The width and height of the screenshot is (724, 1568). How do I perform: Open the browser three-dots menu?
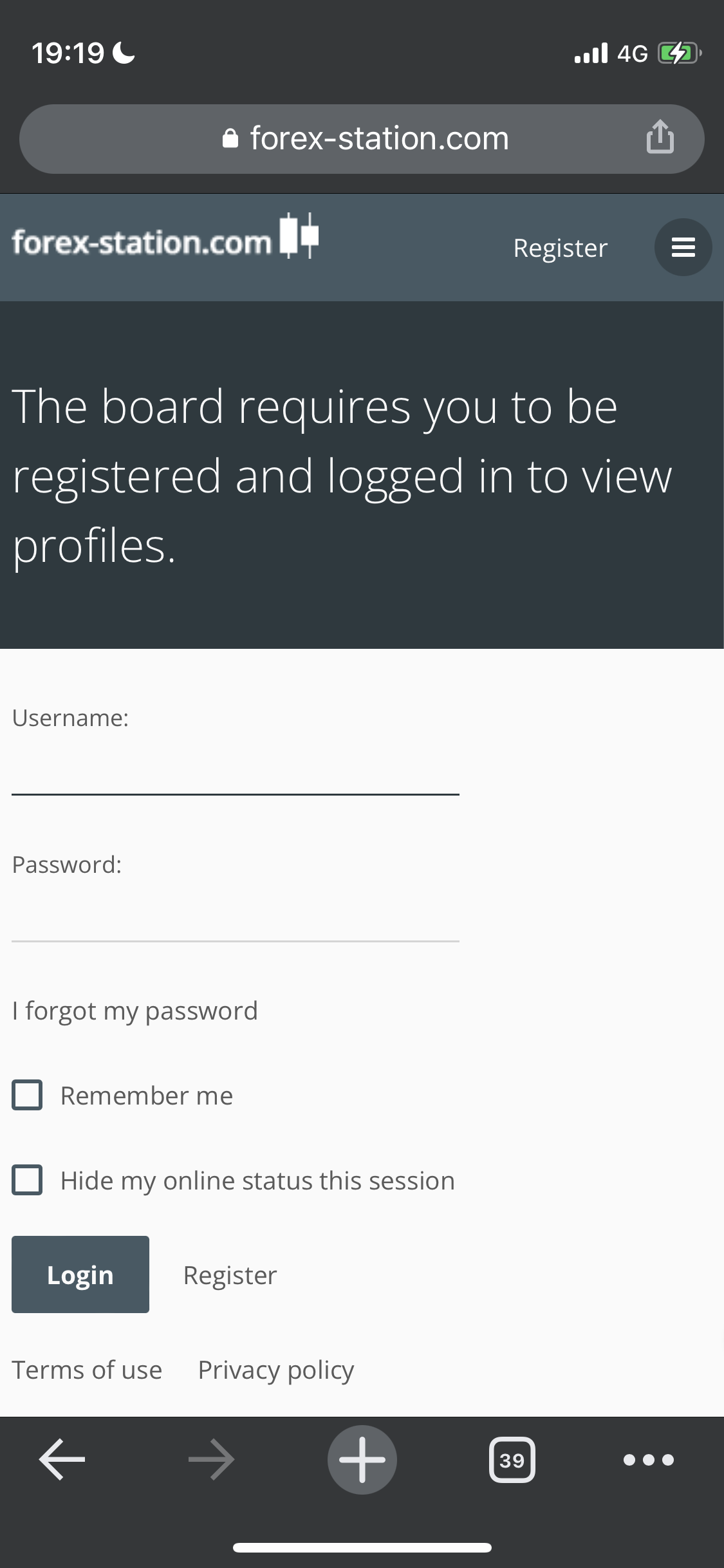point(648,1459)
